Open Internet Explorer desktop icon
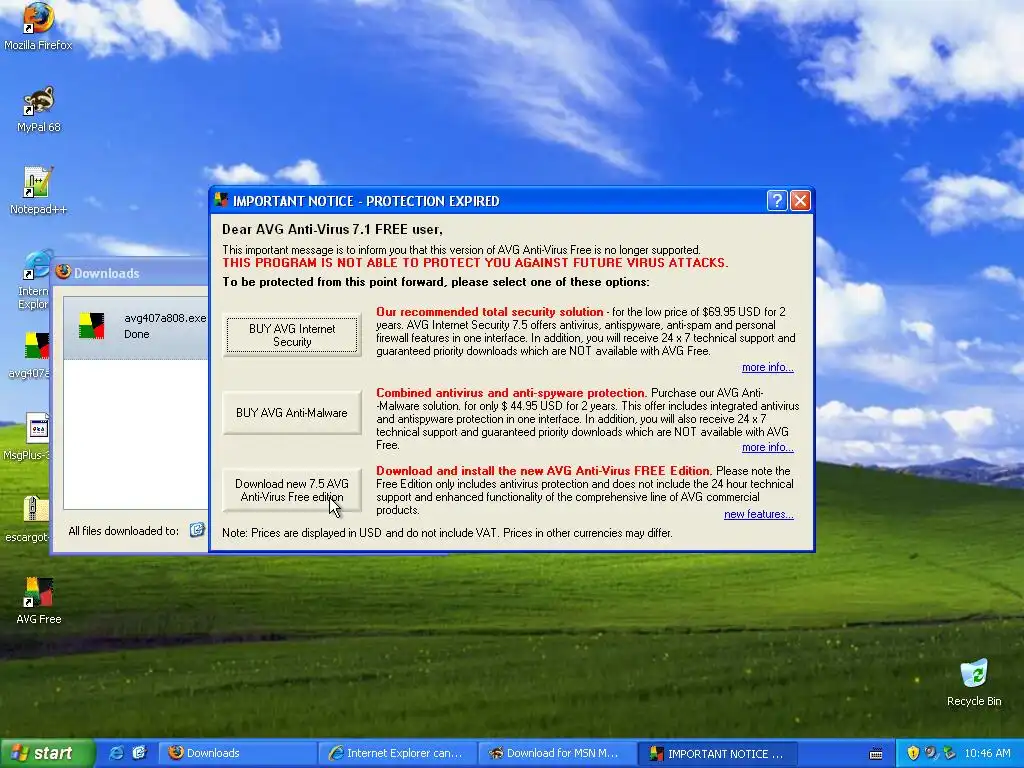Image resolution: width=1024 pixels, height=768 pixels. 34,280
